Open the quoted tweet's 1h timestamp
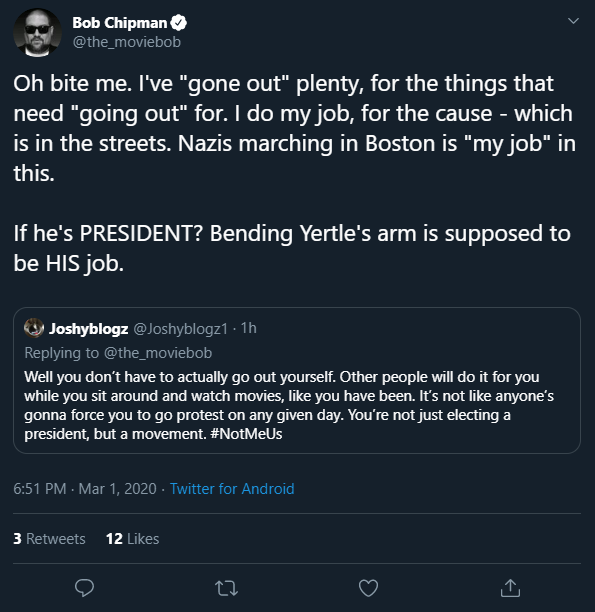Screen dimensions: 595x612 coord(249,328)
